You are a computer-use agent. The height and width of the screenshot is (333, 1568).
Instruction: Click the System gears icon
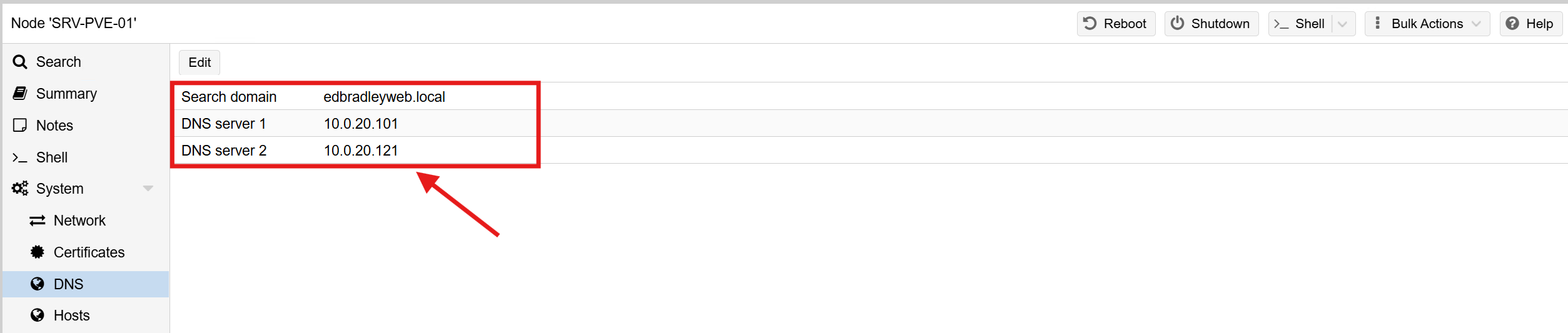(20, 189)
